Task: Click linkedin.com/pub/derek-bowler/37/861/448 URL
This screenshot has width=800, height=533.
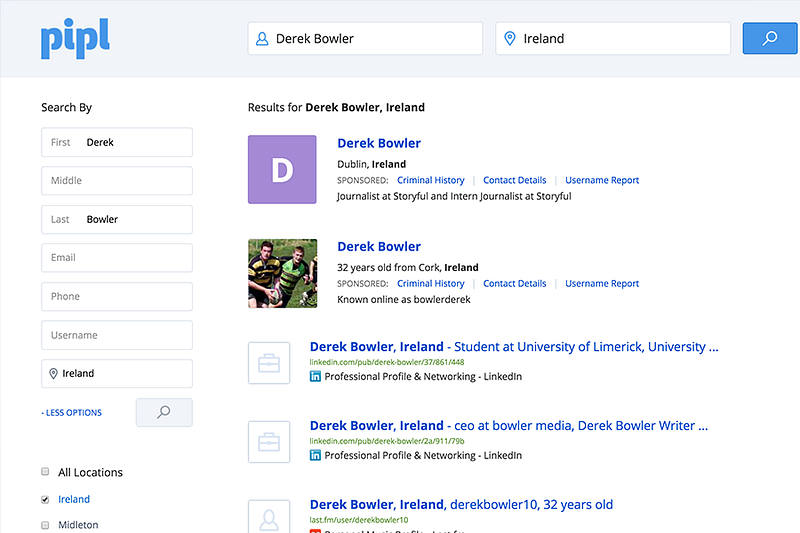Action: pos(387,362)
